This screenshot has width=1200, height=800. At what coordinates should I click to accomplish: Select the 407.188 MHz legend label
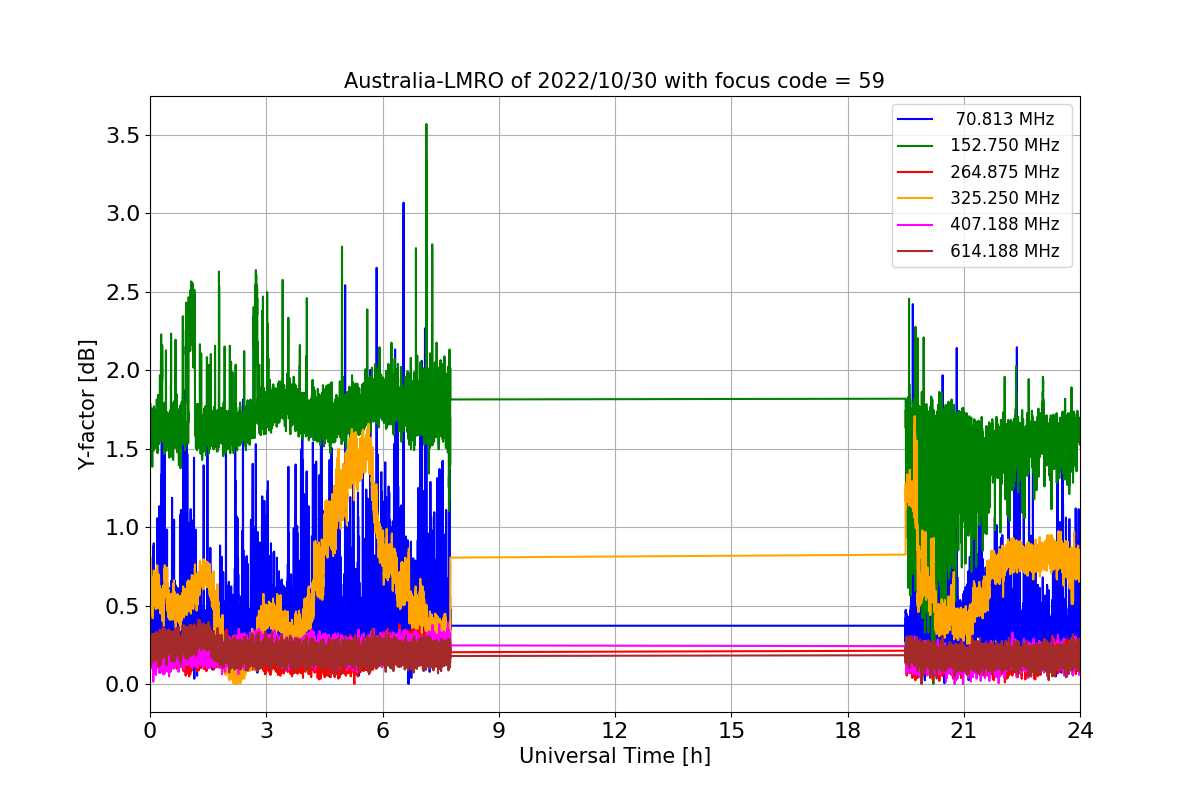pos(1005,224)
